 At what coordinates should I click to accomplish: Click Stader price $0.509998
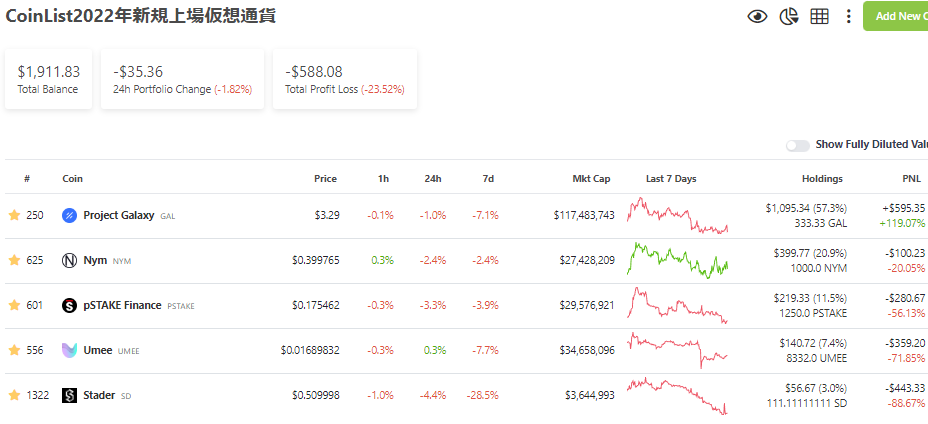tap(316, 395)
